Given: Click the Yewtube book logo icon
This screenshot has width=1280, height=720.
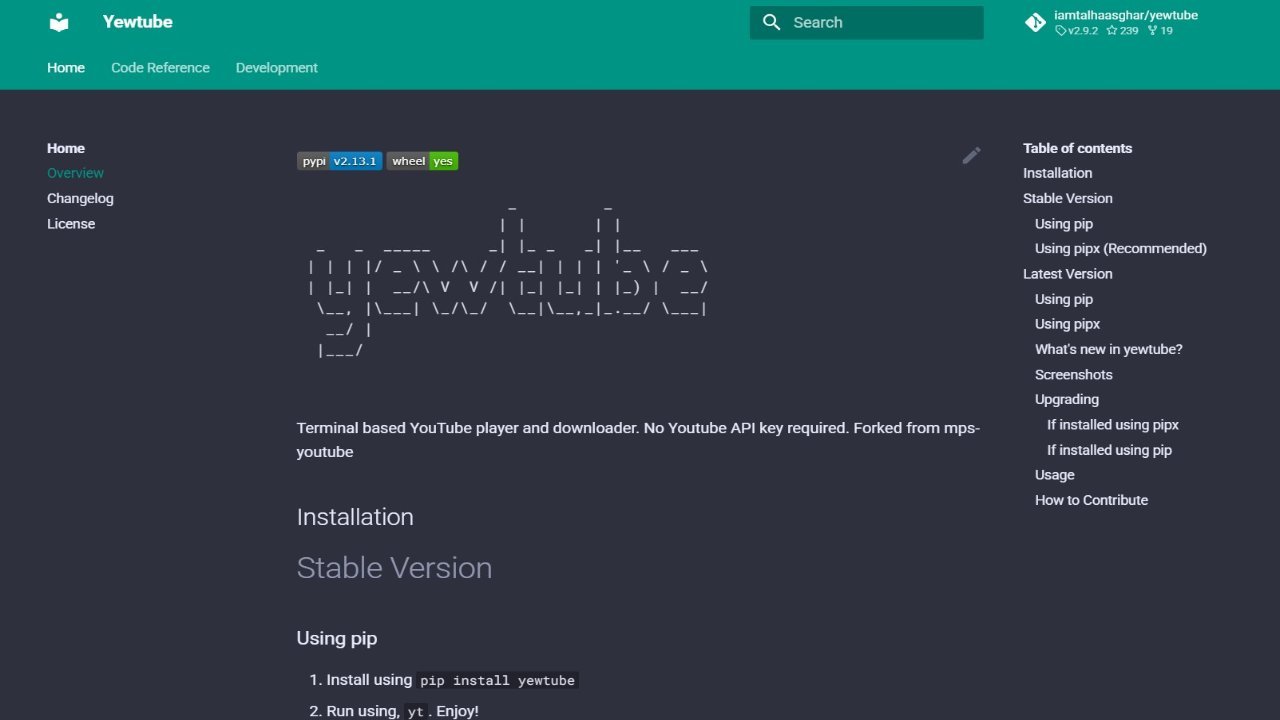Looking at the screenshot, I should point(60,22).
